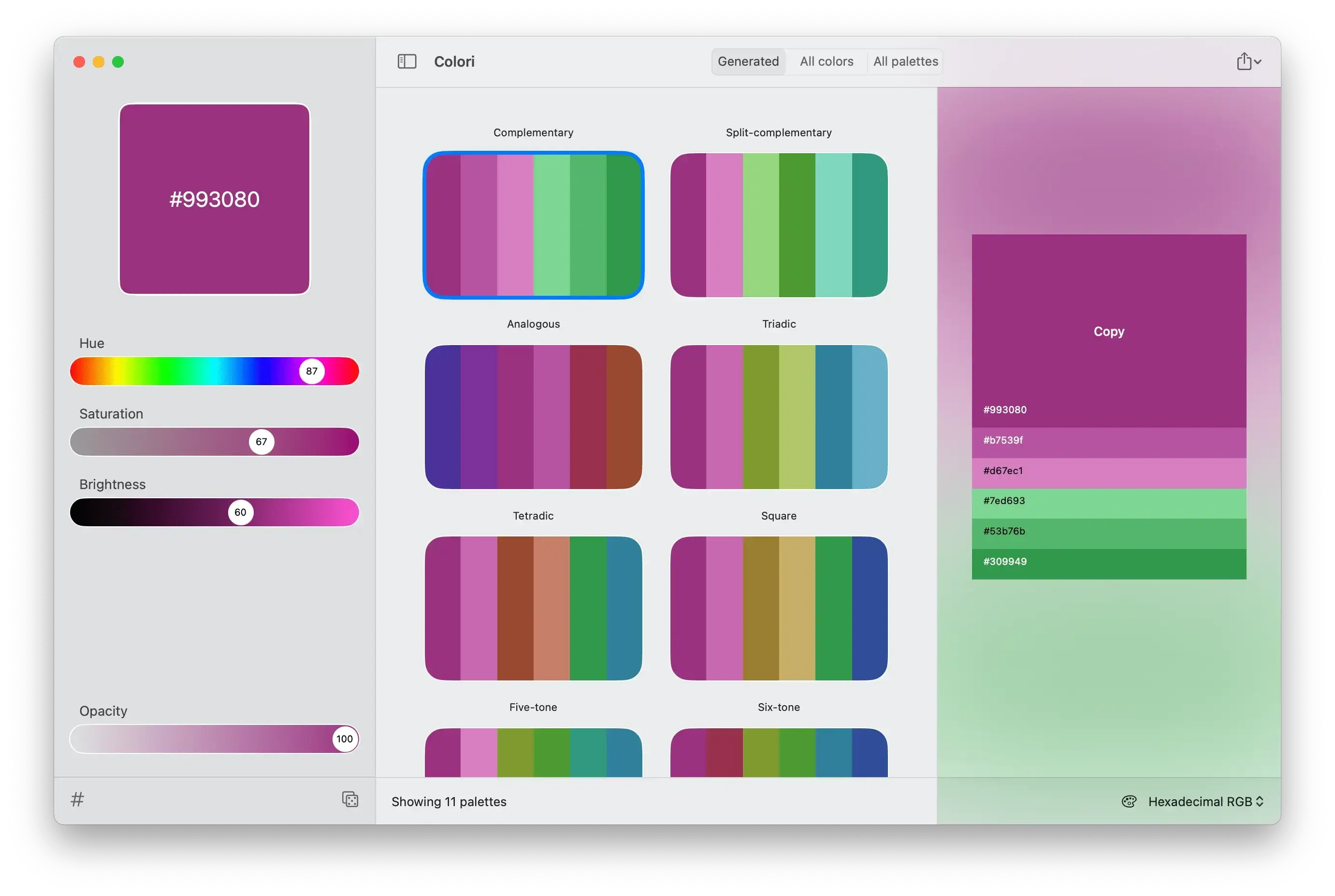Viewport: 1335px width, 896px height.
Task: Click the Brightness slider knob showing 60
Action: (x=241, y=512)
